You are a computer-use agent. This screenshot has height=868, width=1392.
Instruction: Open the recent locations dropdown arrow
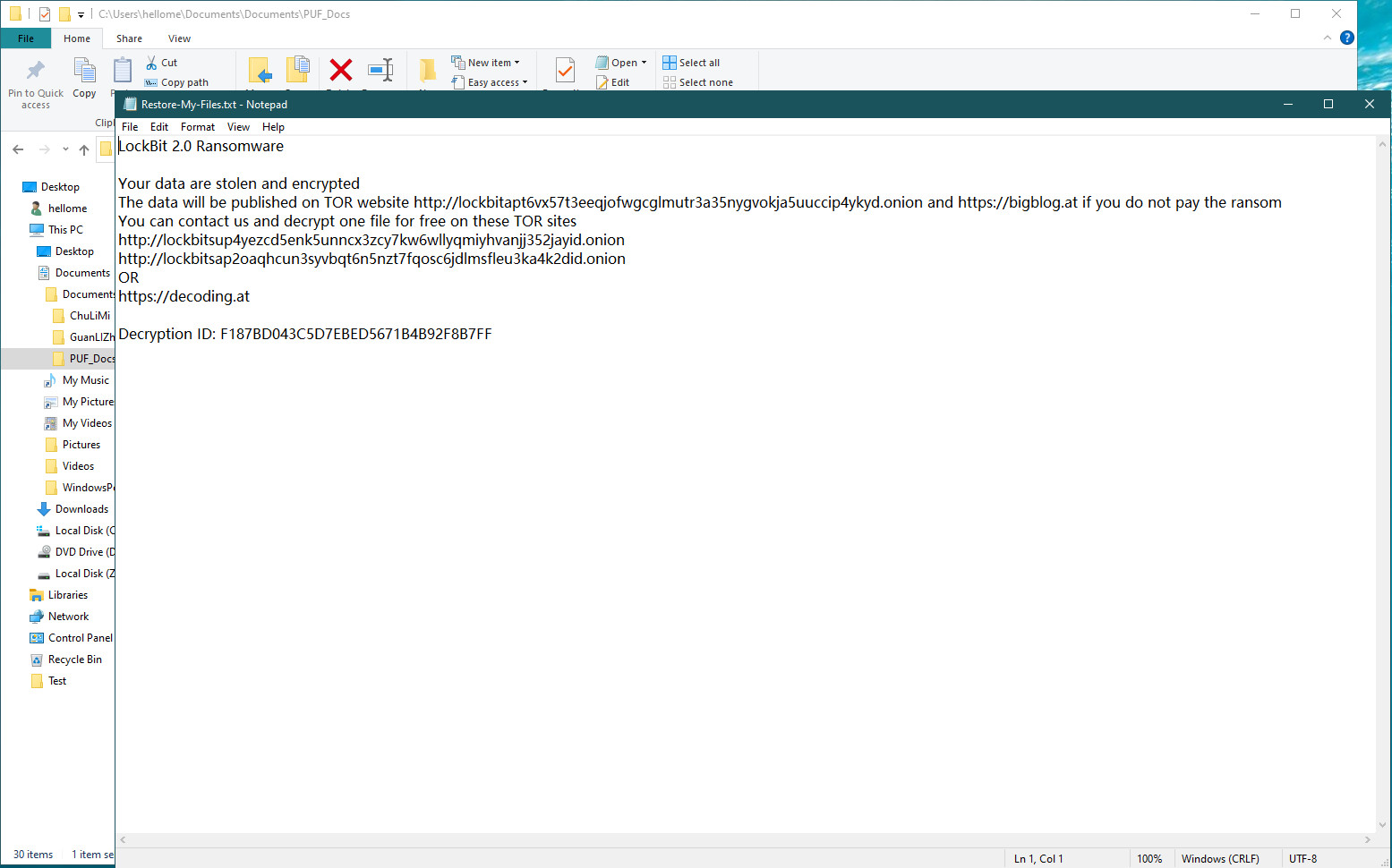click(65, 149)
